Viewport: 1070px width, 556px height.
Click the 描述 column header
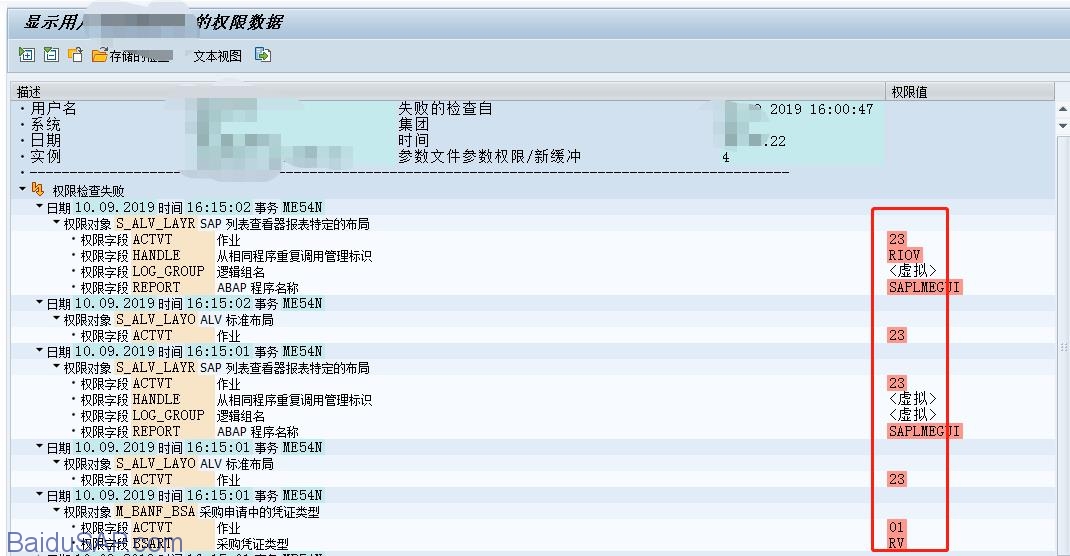pos(448,91)
